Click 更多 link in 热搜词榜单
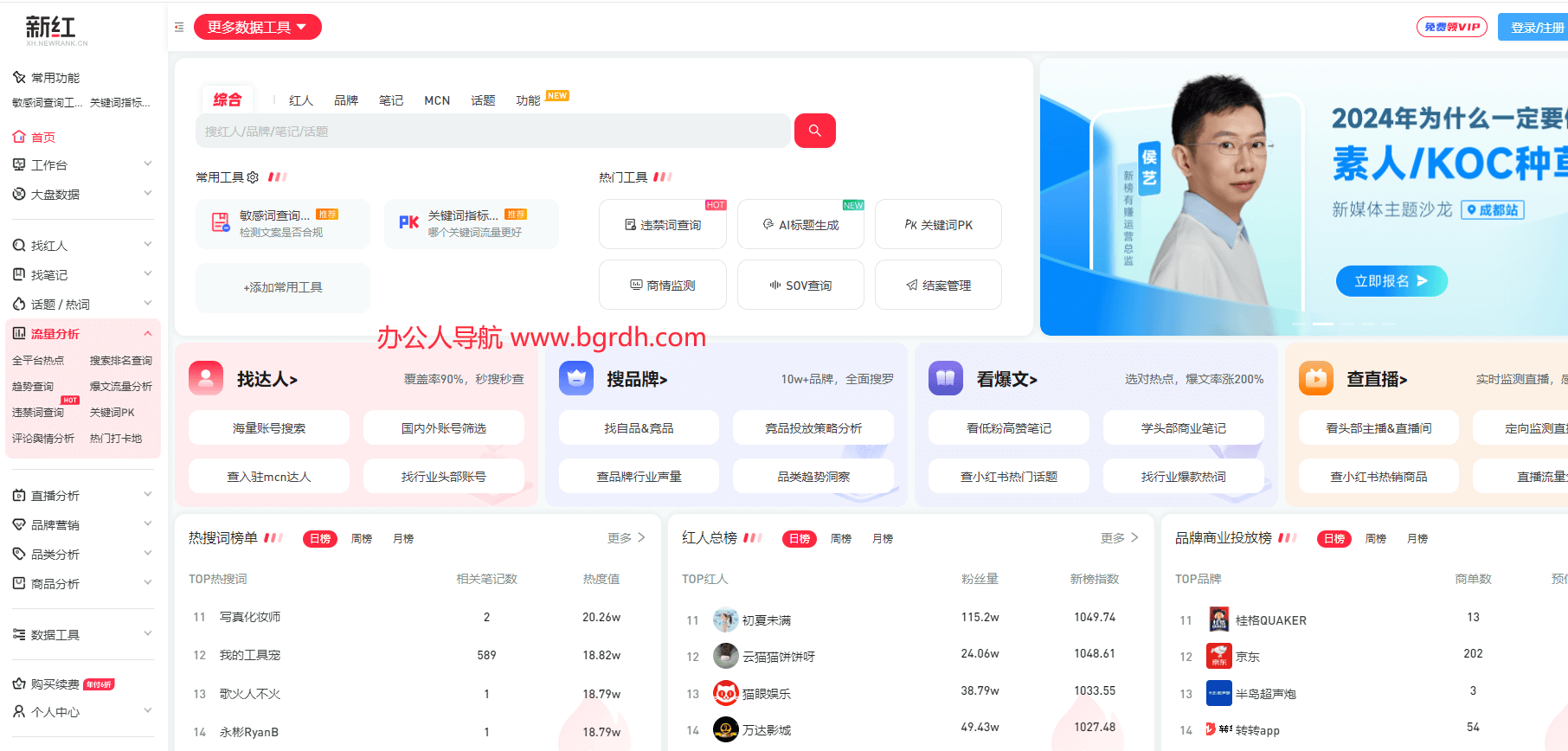Screen dimensions: 1568x751 [x=626, y=538]
